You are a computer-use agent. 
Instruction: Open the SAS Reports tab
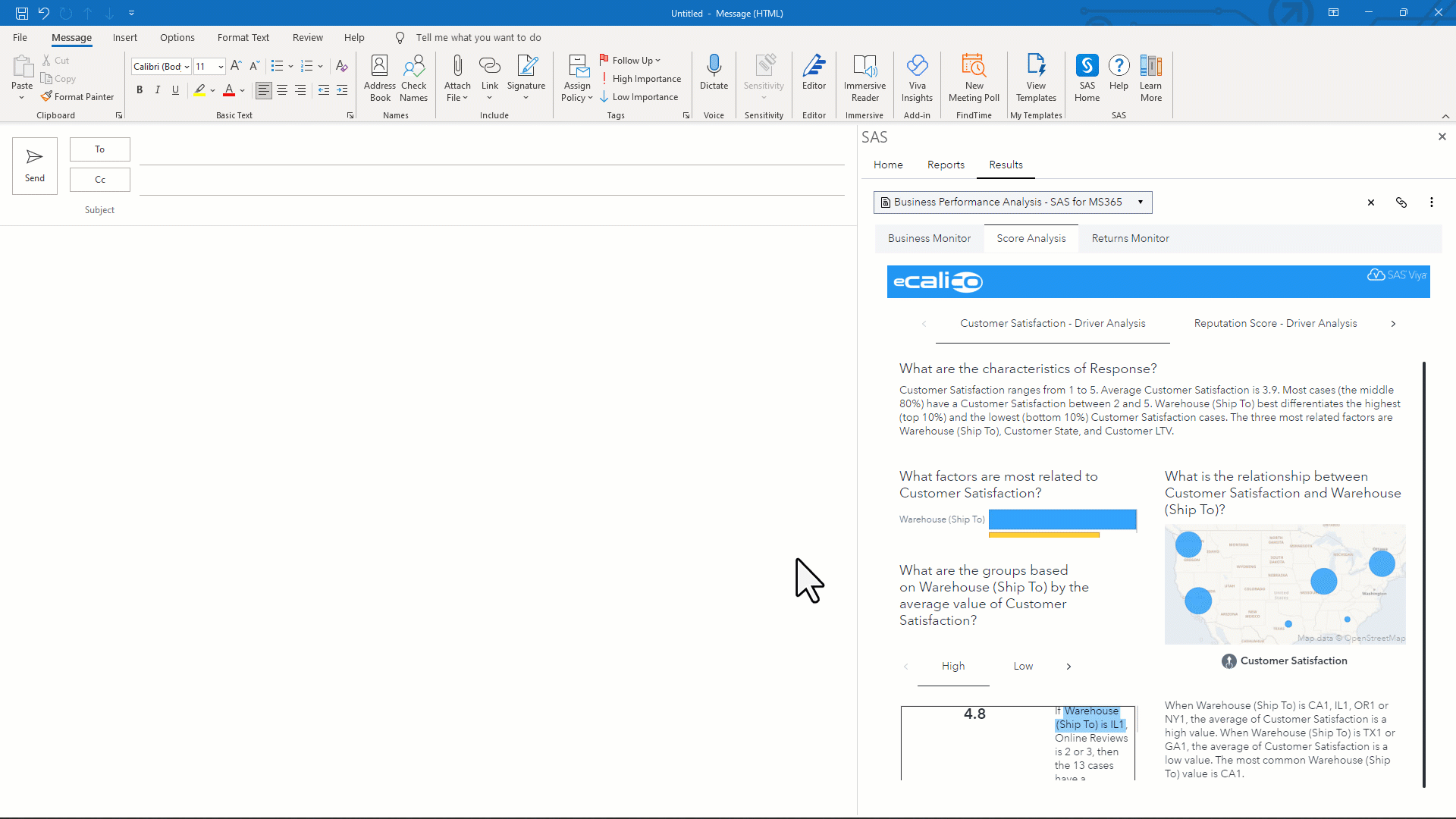[946, 165]
